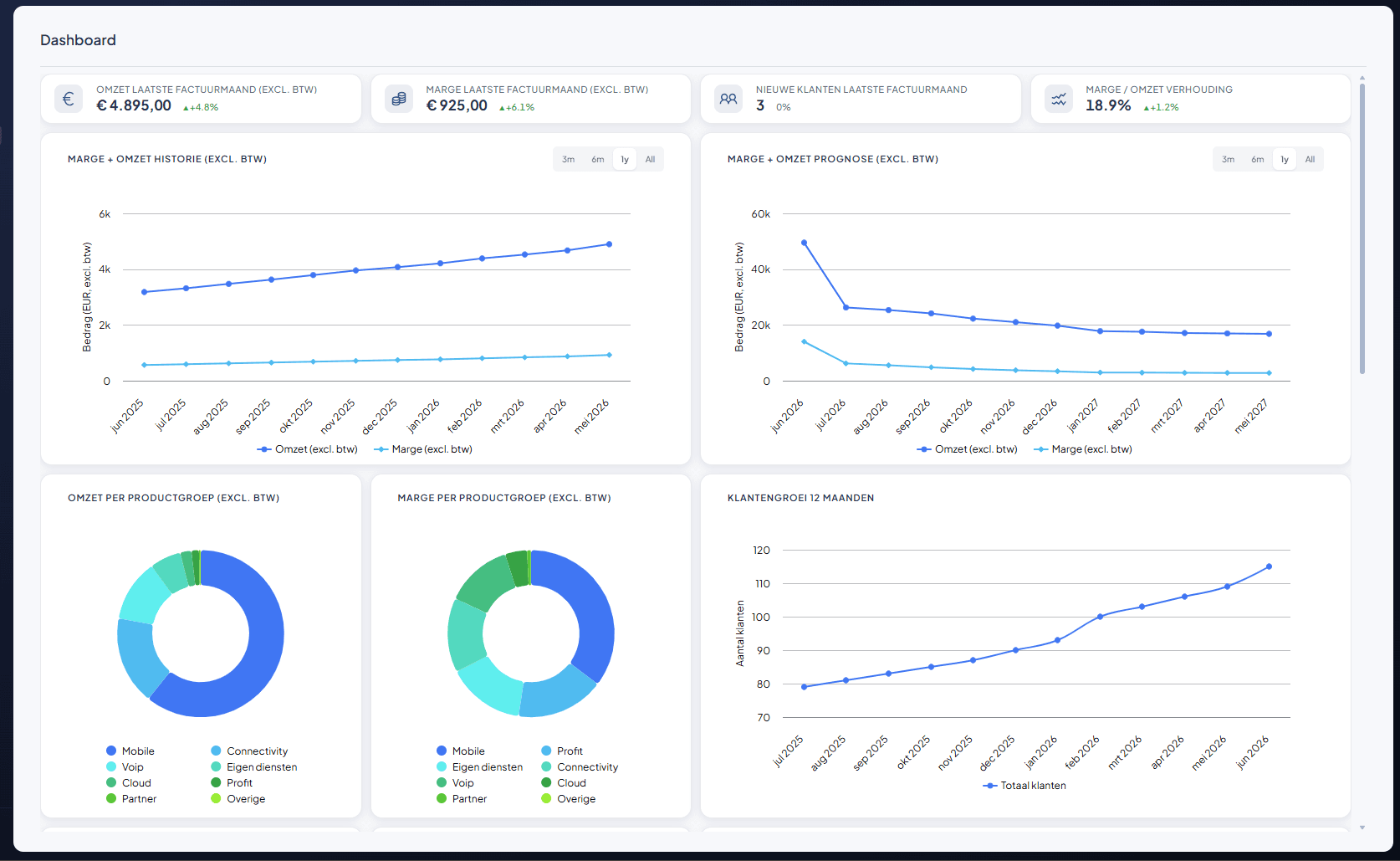The image size is (1400, 861).
Task: Click the +1.2% ratio change indicator
Action: pos(1161,107)
